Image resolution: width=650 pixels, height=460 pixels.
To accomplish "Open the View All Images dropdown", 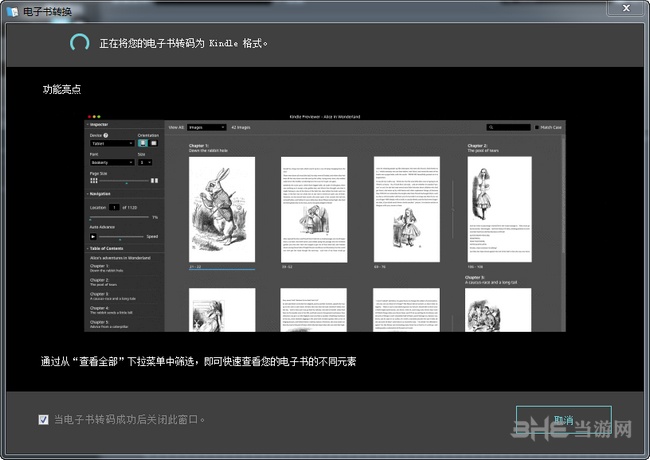I will point(206,128).
